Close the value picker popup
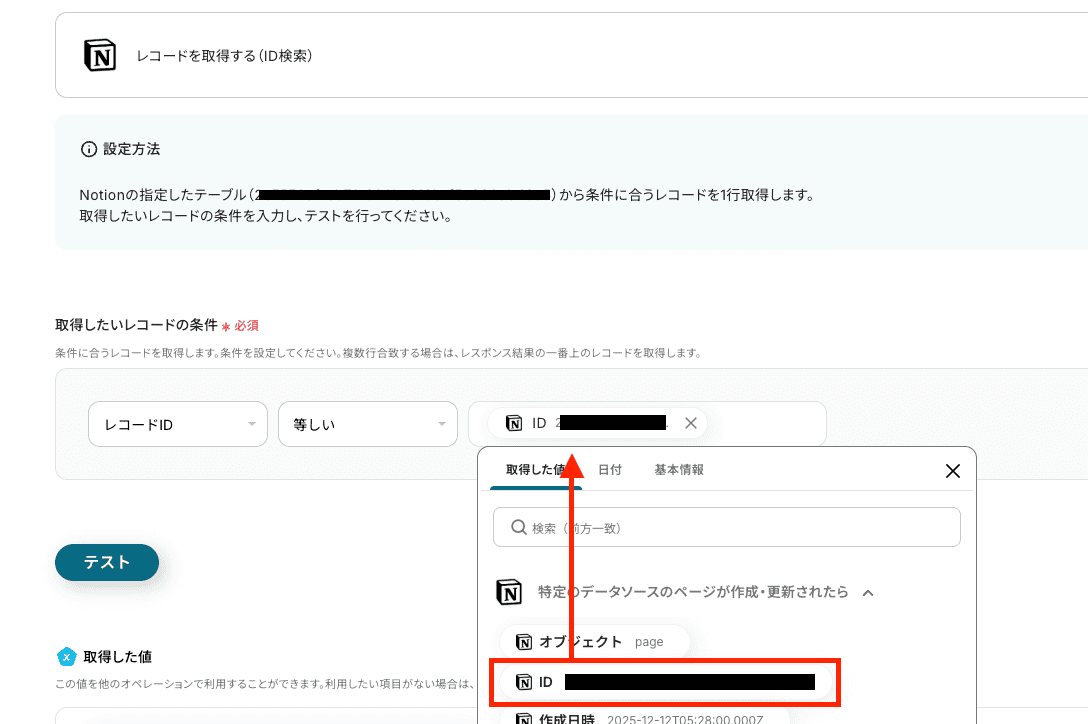 coord(953,471)
